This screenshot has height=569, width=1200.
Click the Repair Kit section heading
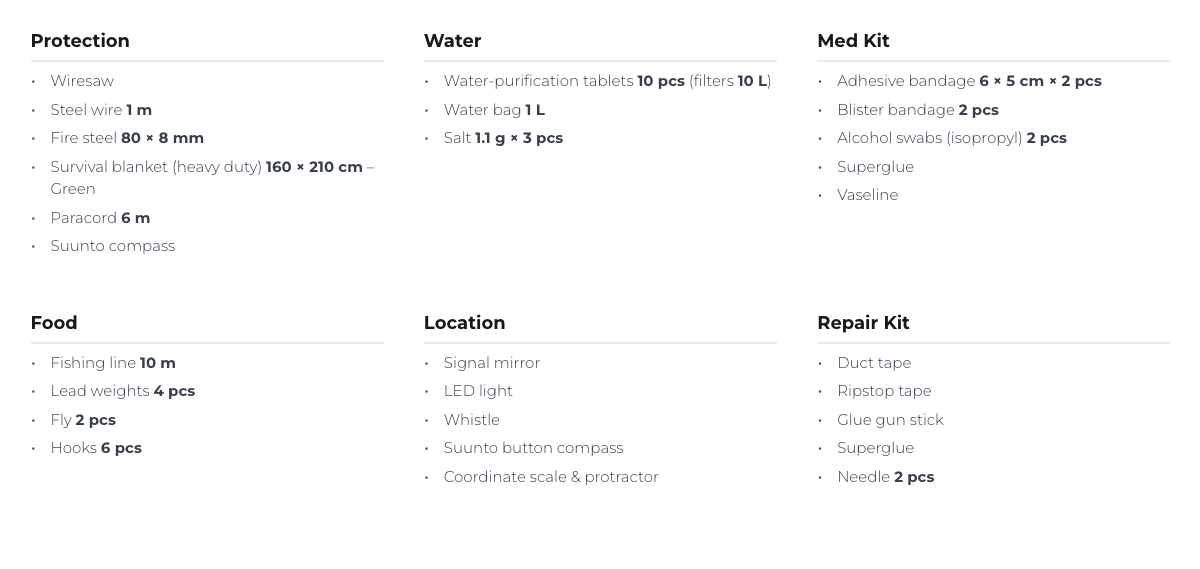(863, 323)
